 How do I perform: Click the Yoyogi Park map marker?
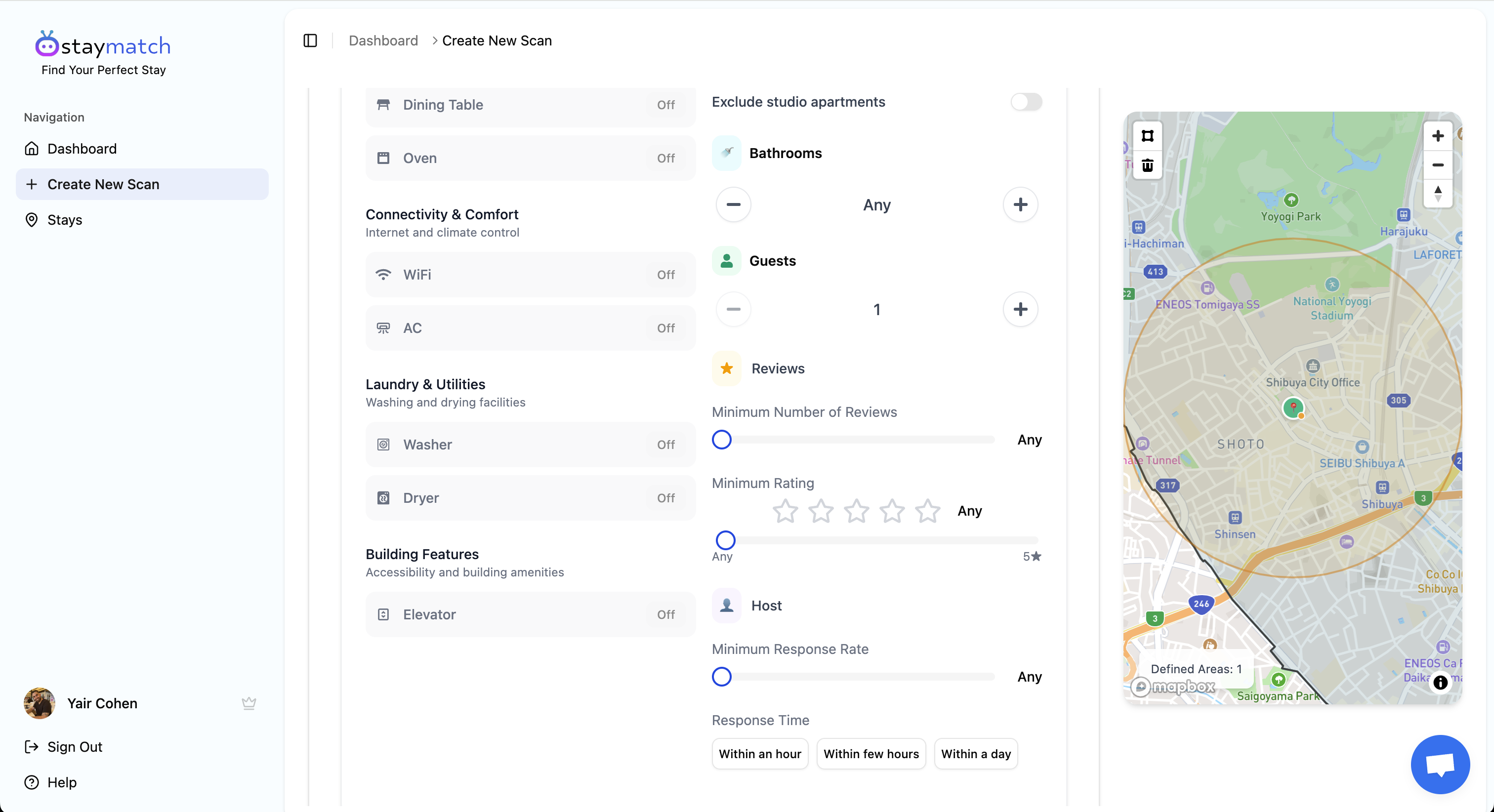coord(1291,200)
